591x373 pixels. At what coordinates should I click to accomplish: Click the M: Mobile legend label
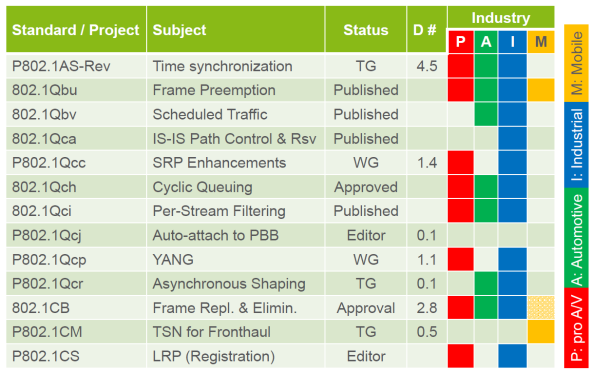[577, 63]
